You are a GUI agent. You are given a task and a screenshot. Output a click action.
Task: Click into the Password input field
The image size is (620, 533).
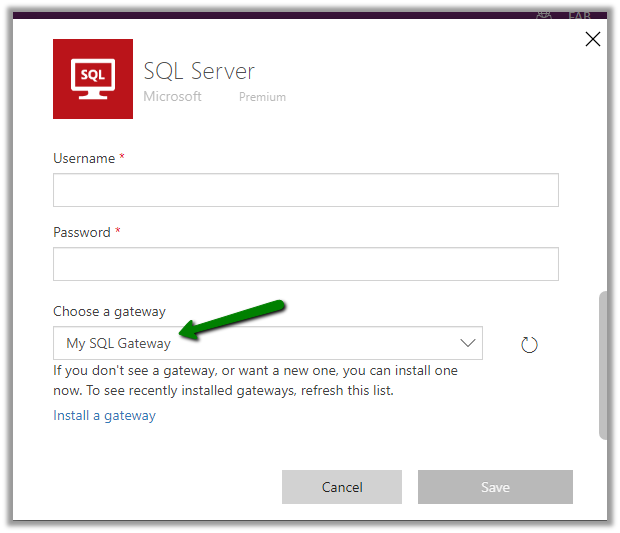[305, 264]
